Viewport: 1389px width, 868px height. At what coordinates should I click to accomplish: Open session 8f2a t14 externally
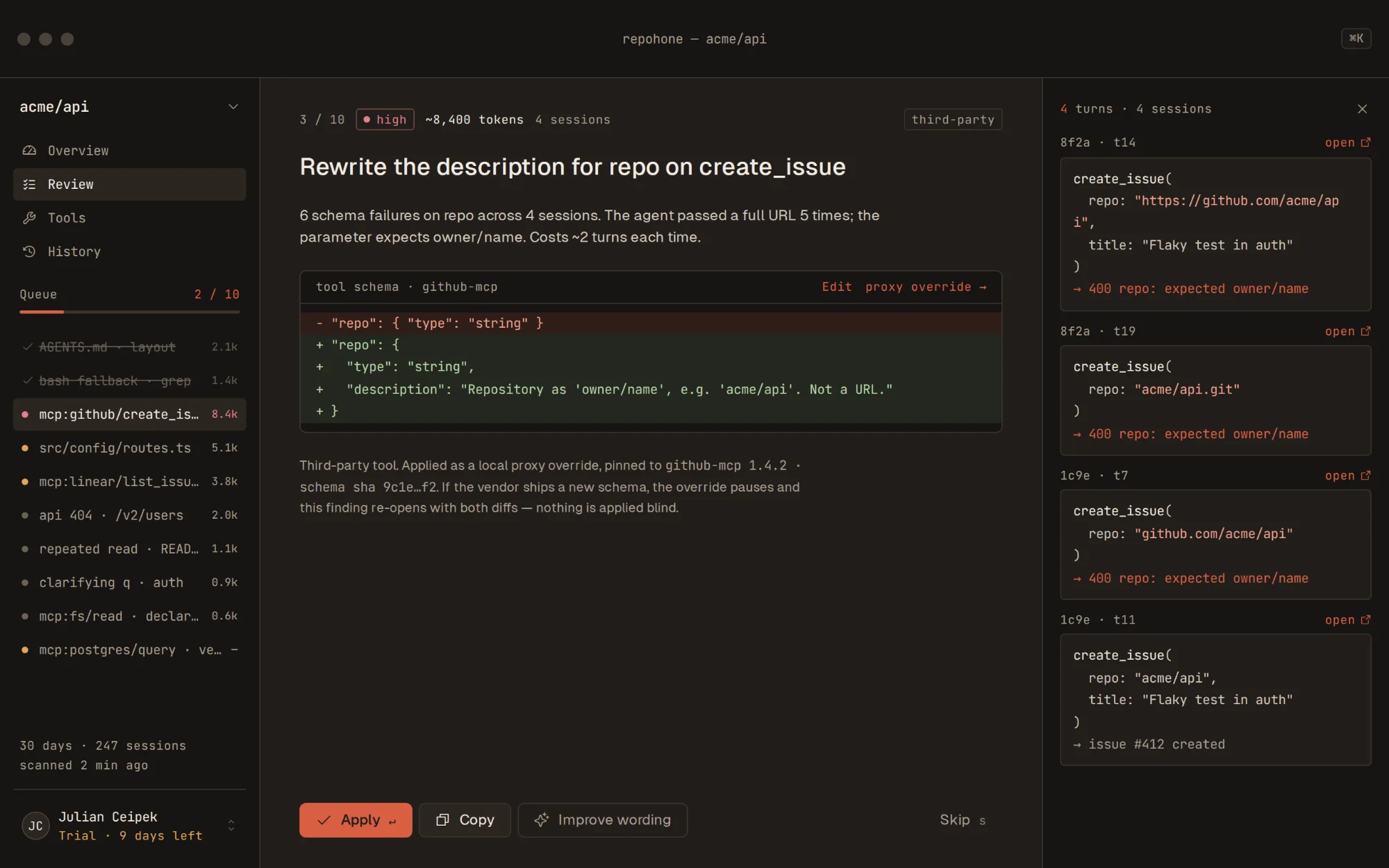(1347, 142)
